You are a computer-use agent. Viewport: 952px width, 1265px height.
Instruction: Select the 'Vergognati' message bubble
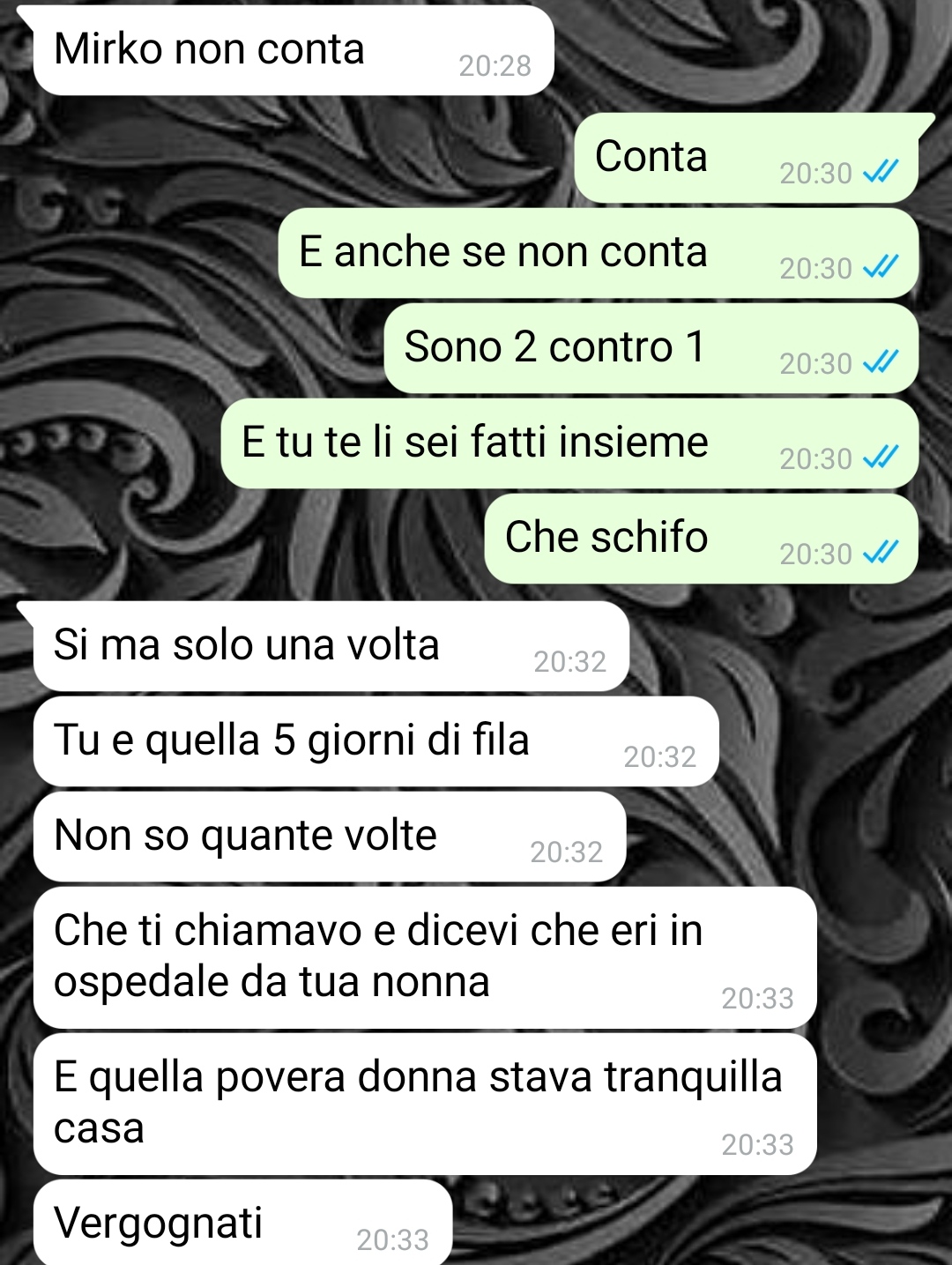[242, 1224]
